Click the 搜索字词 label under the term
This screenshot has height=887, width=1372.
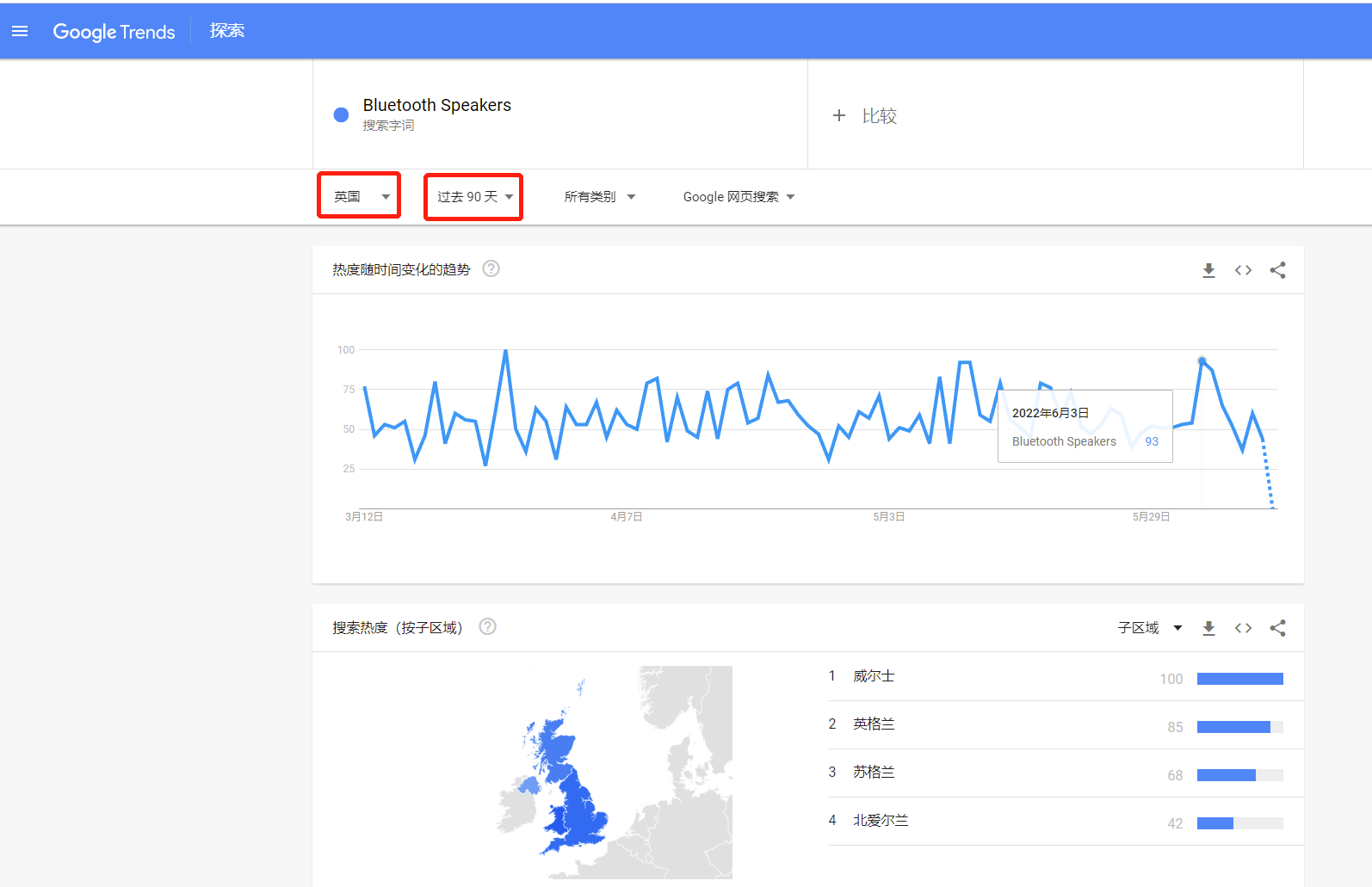pos(388,126)
